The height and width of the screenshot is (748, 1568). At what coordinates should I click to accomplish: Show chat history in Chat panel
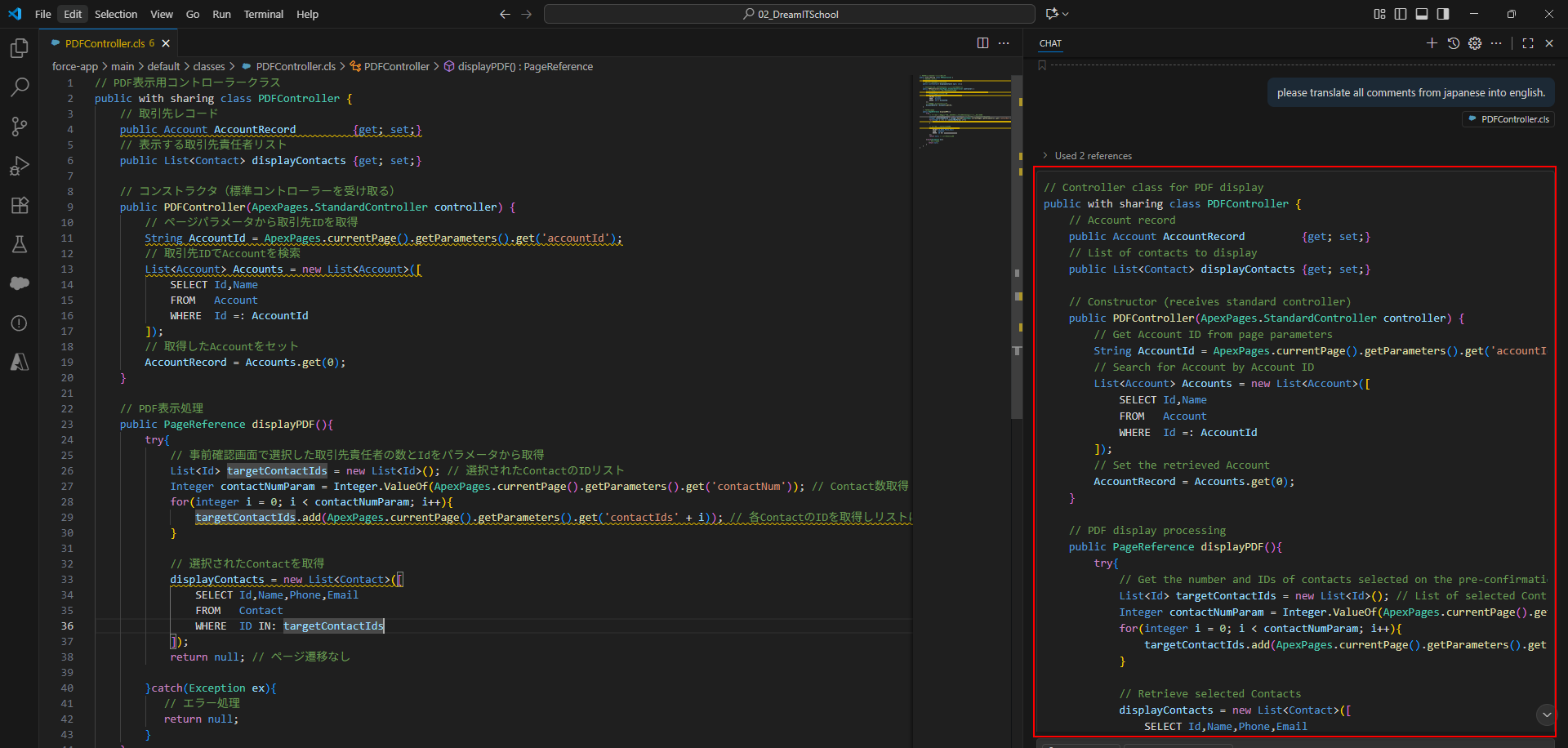(1454, 43)
